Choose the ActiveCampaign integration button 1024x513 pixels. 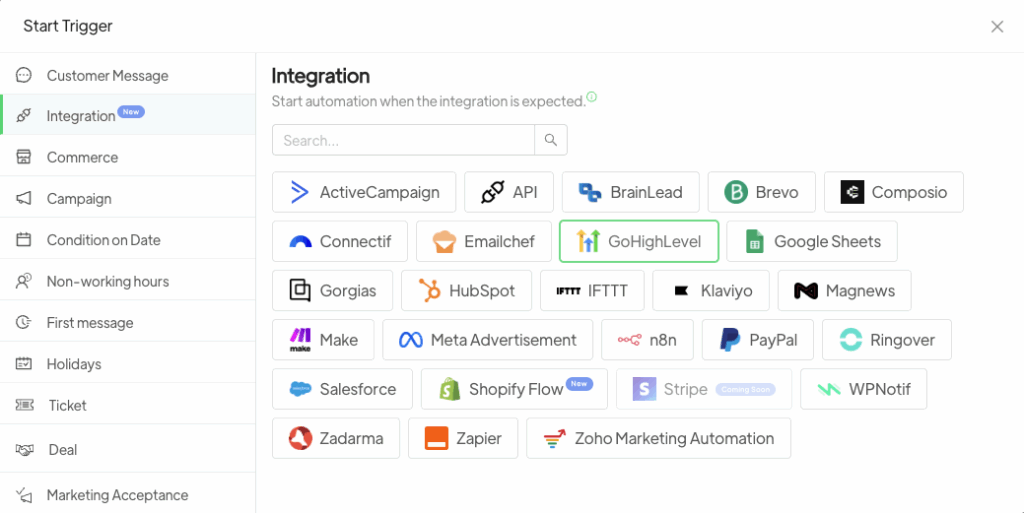(x=364, y=192)
